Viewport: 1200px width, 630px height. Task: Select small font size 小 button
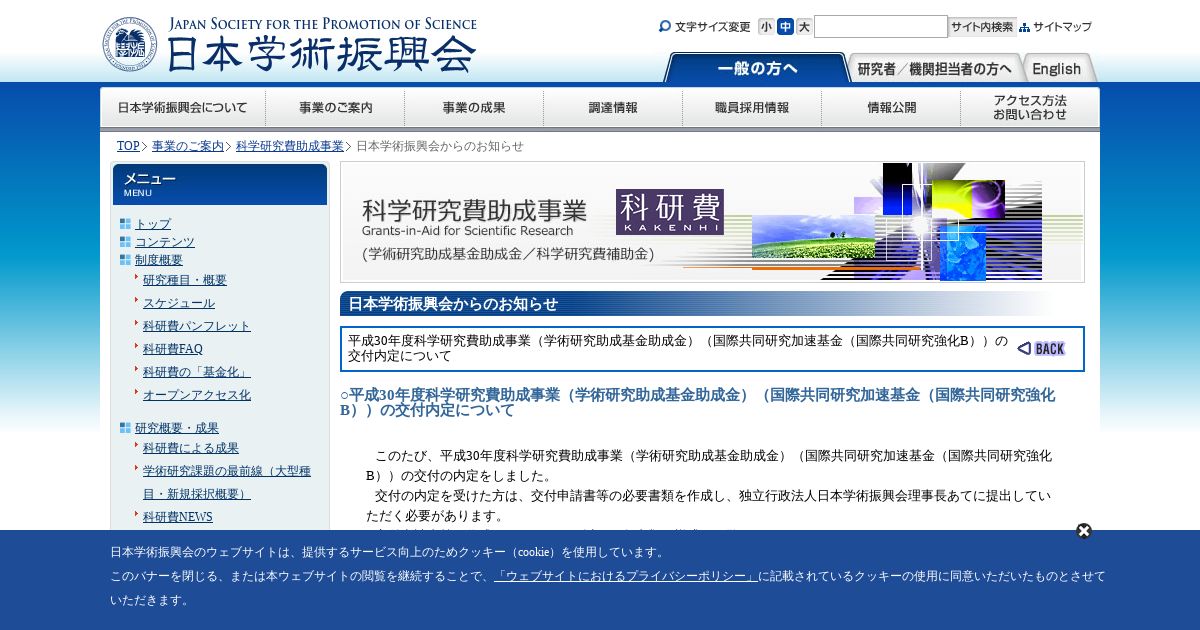(x=766, y=27)
